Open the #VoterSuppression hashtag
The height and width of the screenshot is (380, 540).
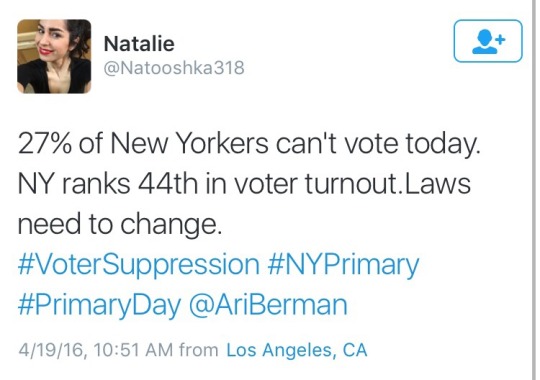[138, 265]
